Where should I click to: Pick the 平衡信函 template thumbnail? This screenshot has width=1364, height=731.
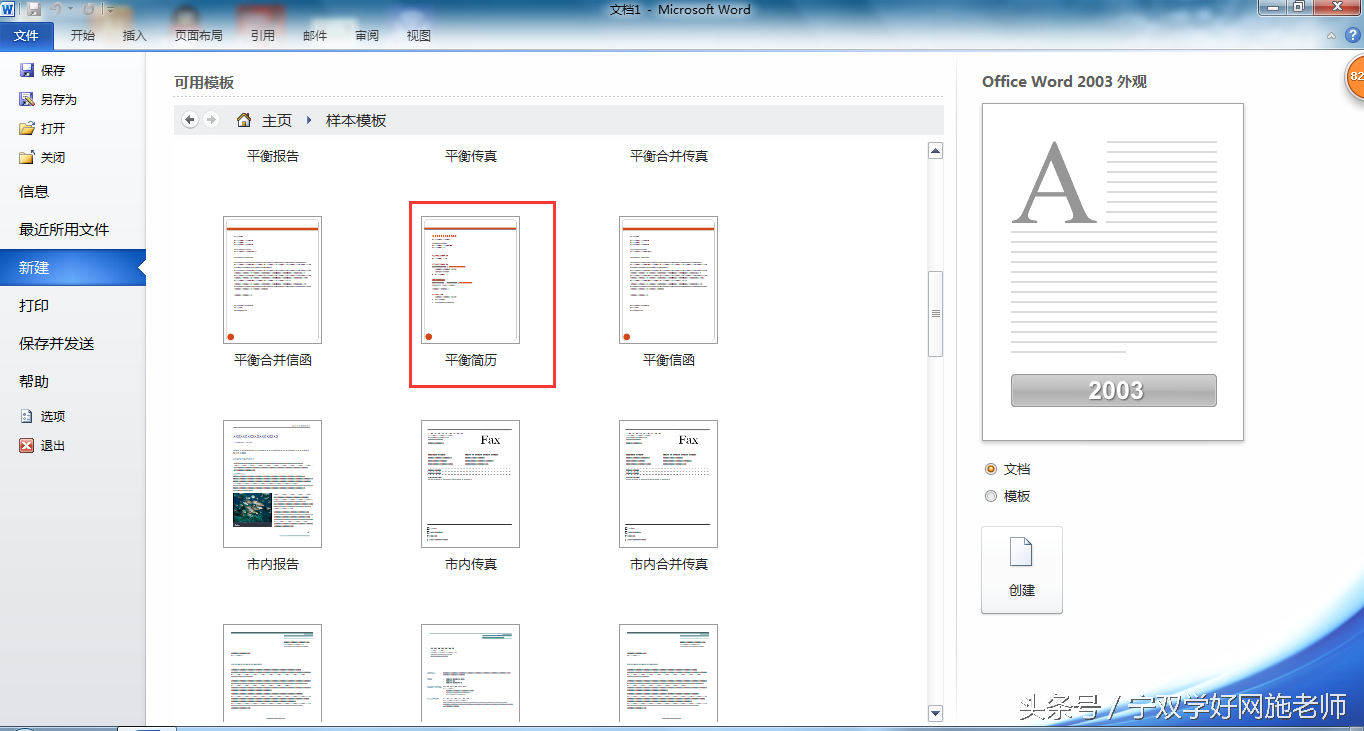tap(668, 280)
